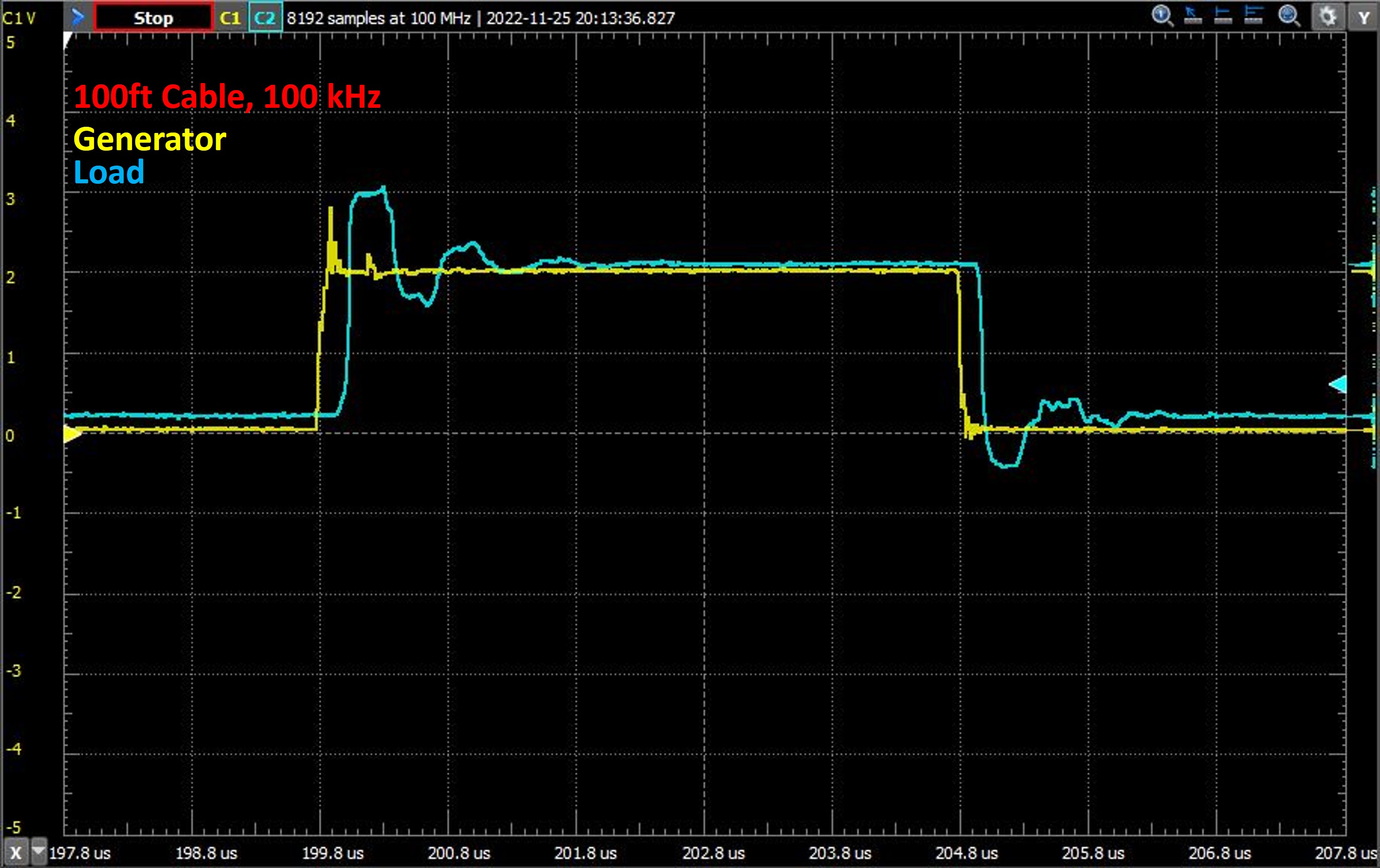Viewport: 1380px width, 868px height.
Task: Open the plot settings gear
Action: (1328, 17)
